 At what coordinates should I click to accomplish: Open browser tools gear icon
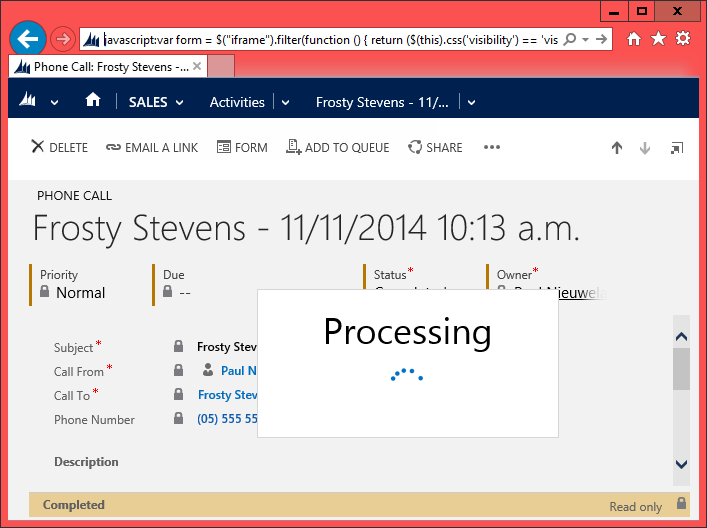(x=683, y=39)
